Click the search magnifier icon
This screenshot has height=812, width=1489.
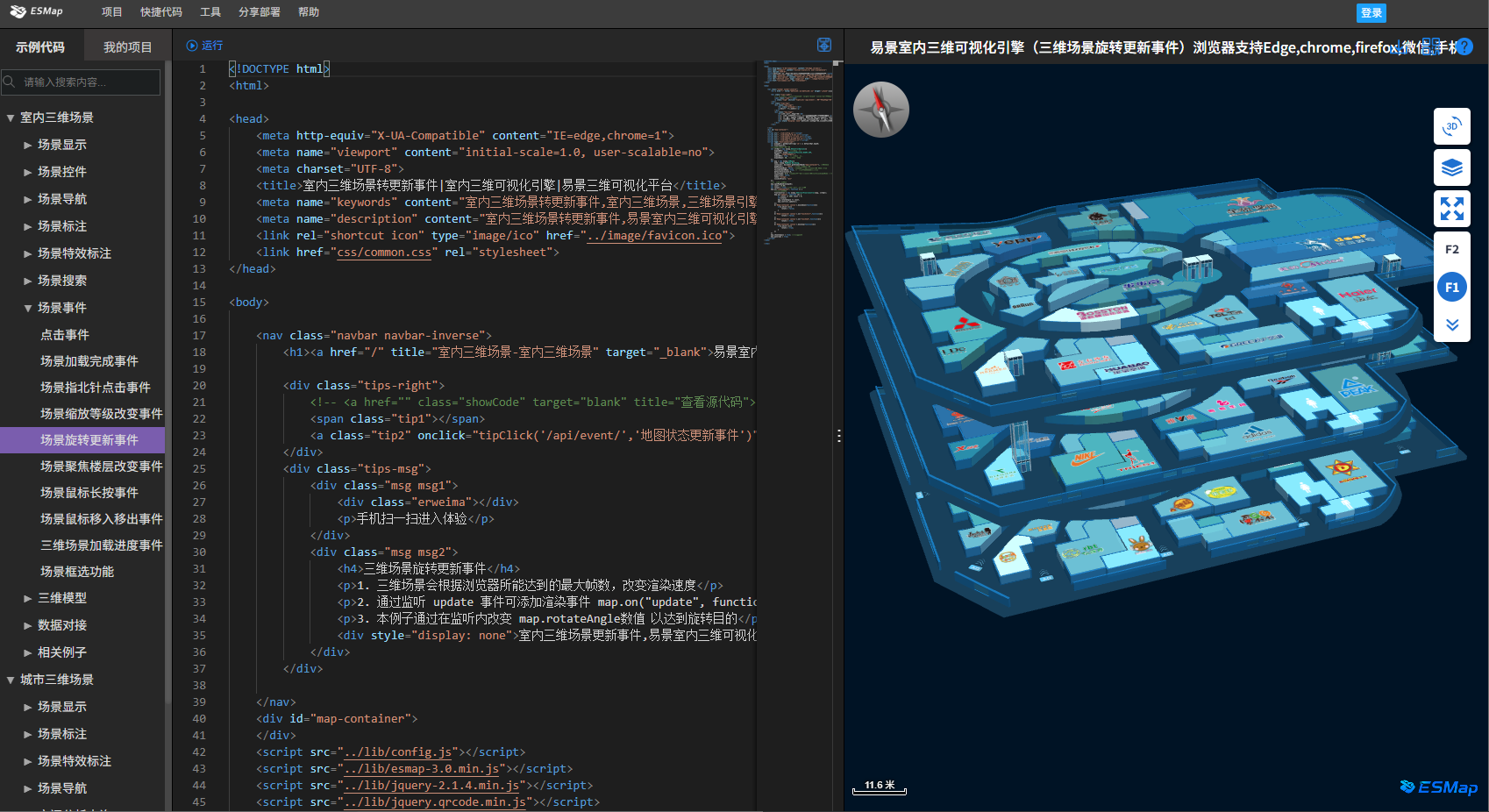tap(10, 82)
